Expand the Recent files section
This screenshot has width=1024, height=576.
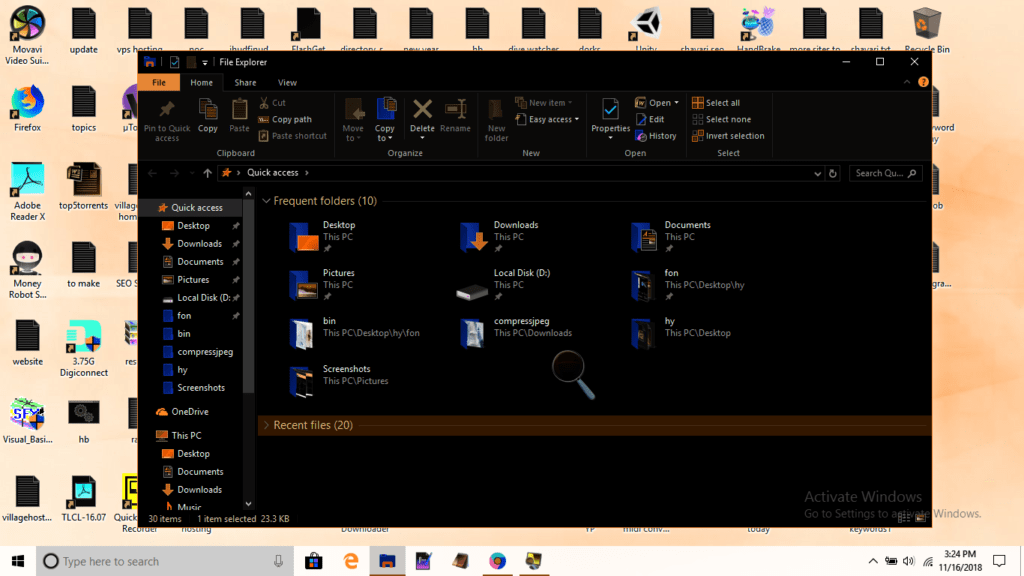click(x=268, y=424)
